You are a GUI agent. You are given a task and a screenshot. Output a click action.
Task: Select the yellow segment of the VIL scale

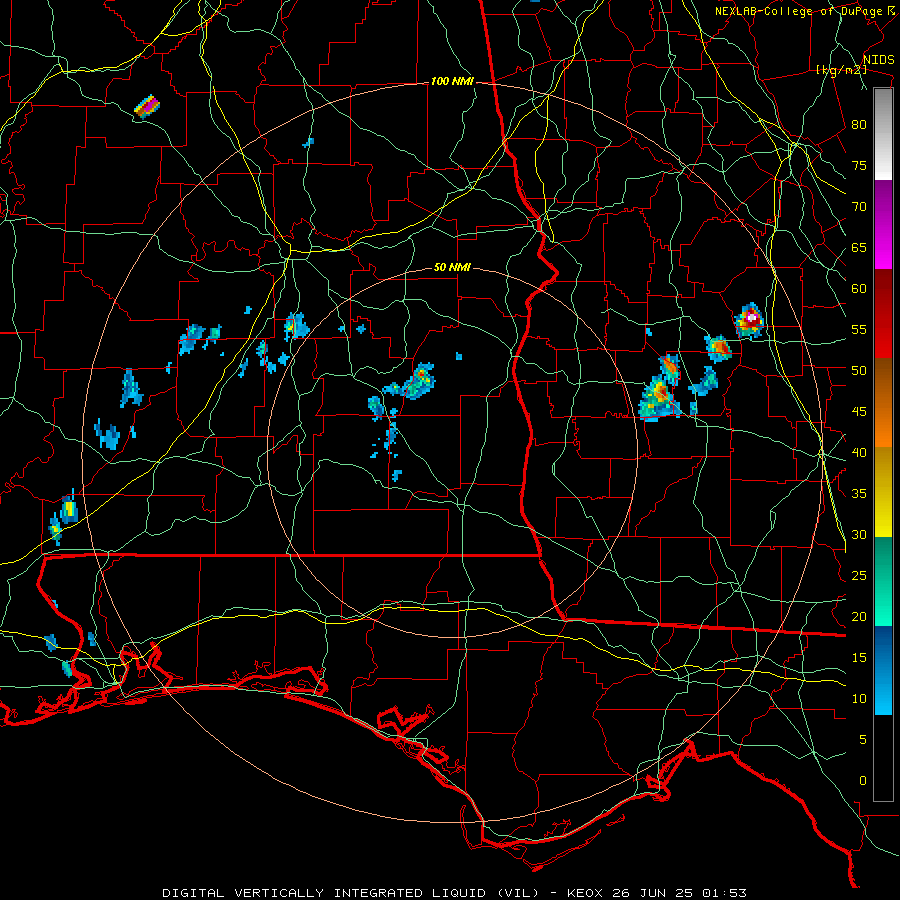(x=883, y=492)
